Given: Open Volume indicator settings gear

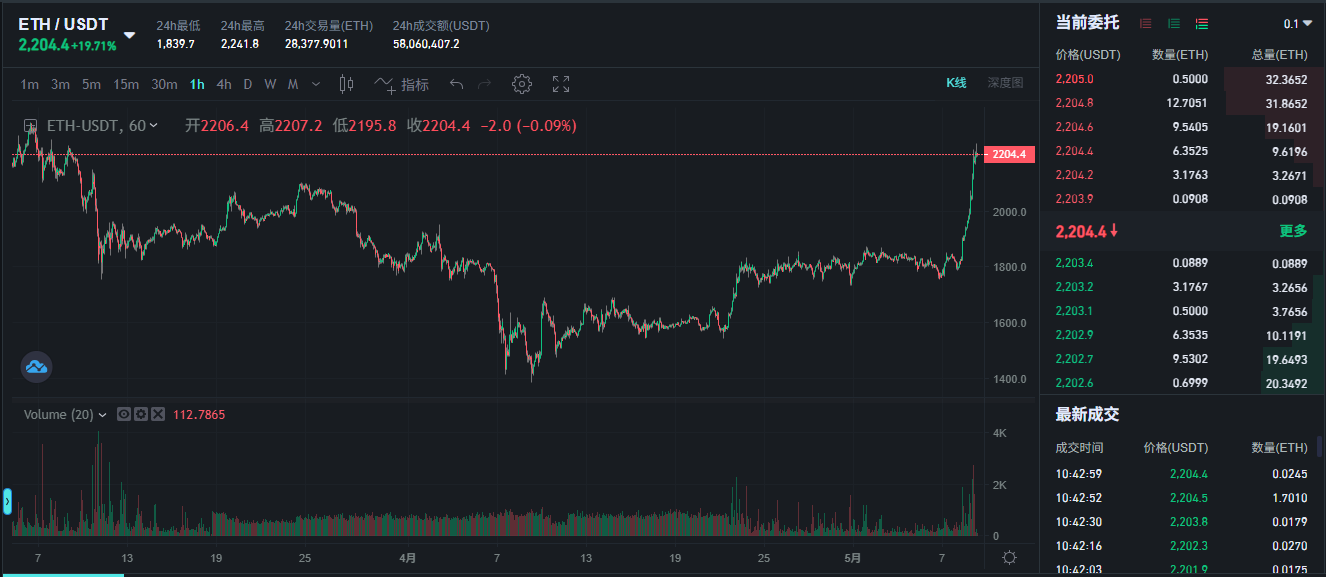Looking at the screenshot, I should tap(141, 414).
